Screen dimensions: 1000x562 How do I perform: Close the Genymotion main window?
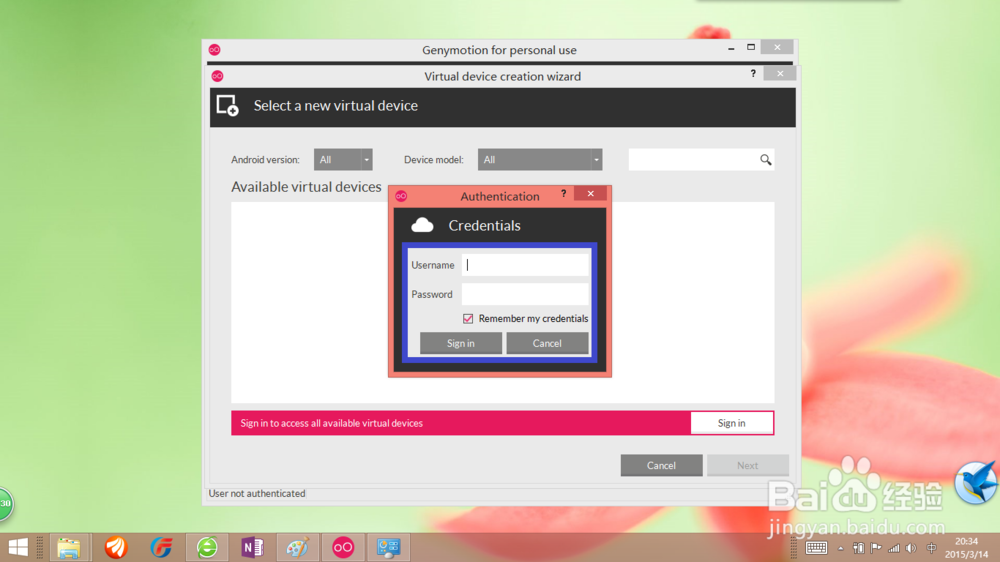(777, 47)
